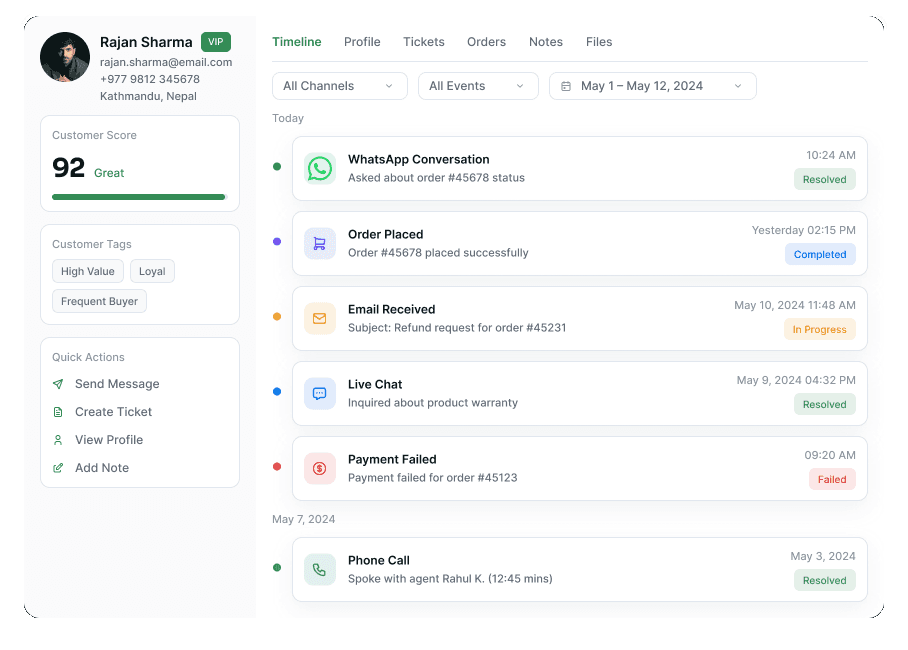Click the pencil icon beside Add Note
The width and height of the screenshot is (908, 650).
coord(58,468)
